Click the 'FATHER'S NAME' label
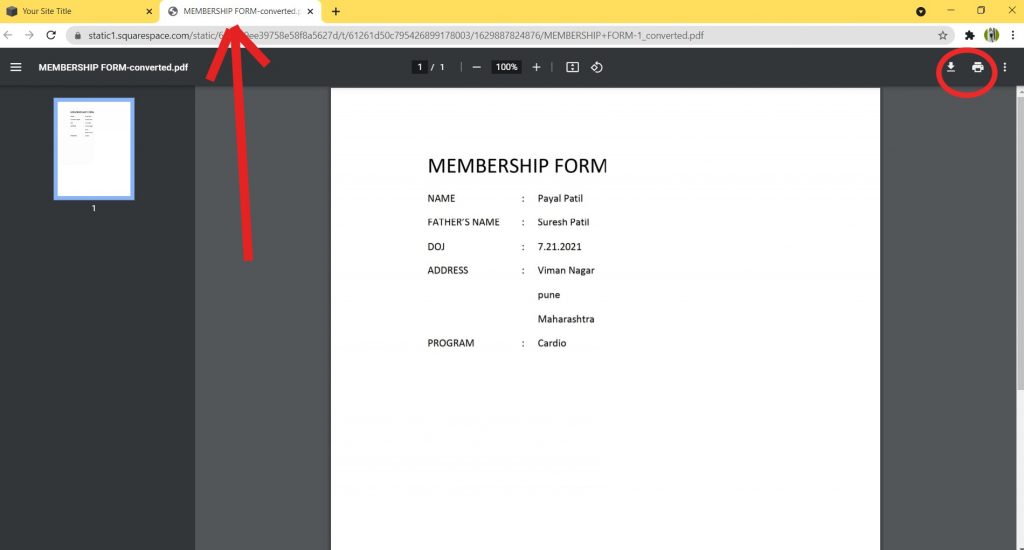The width and height of the screenshot is (1024, 550). click(x=464, y=222)
